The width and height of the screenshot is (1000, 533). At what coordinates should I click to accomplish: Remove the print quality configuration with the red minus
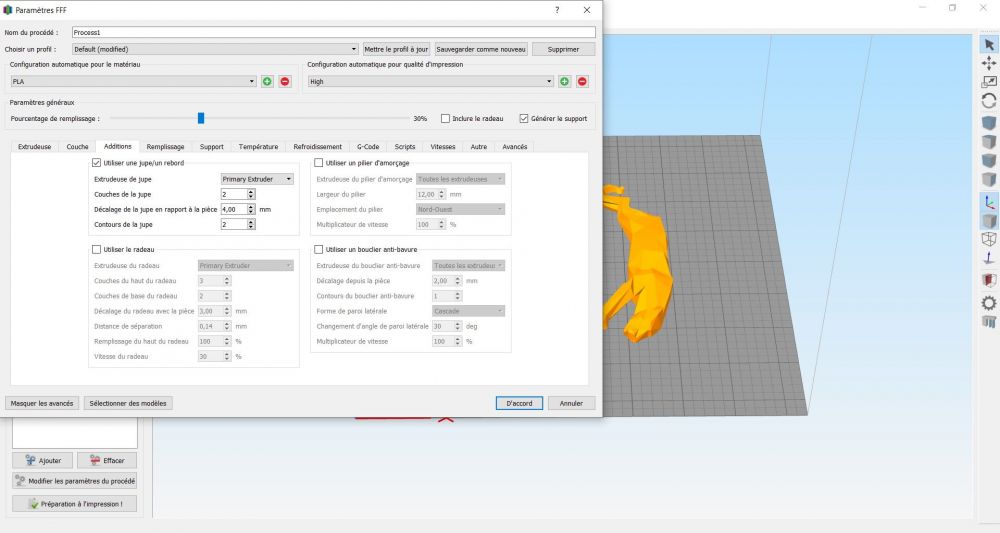(582, 82)
